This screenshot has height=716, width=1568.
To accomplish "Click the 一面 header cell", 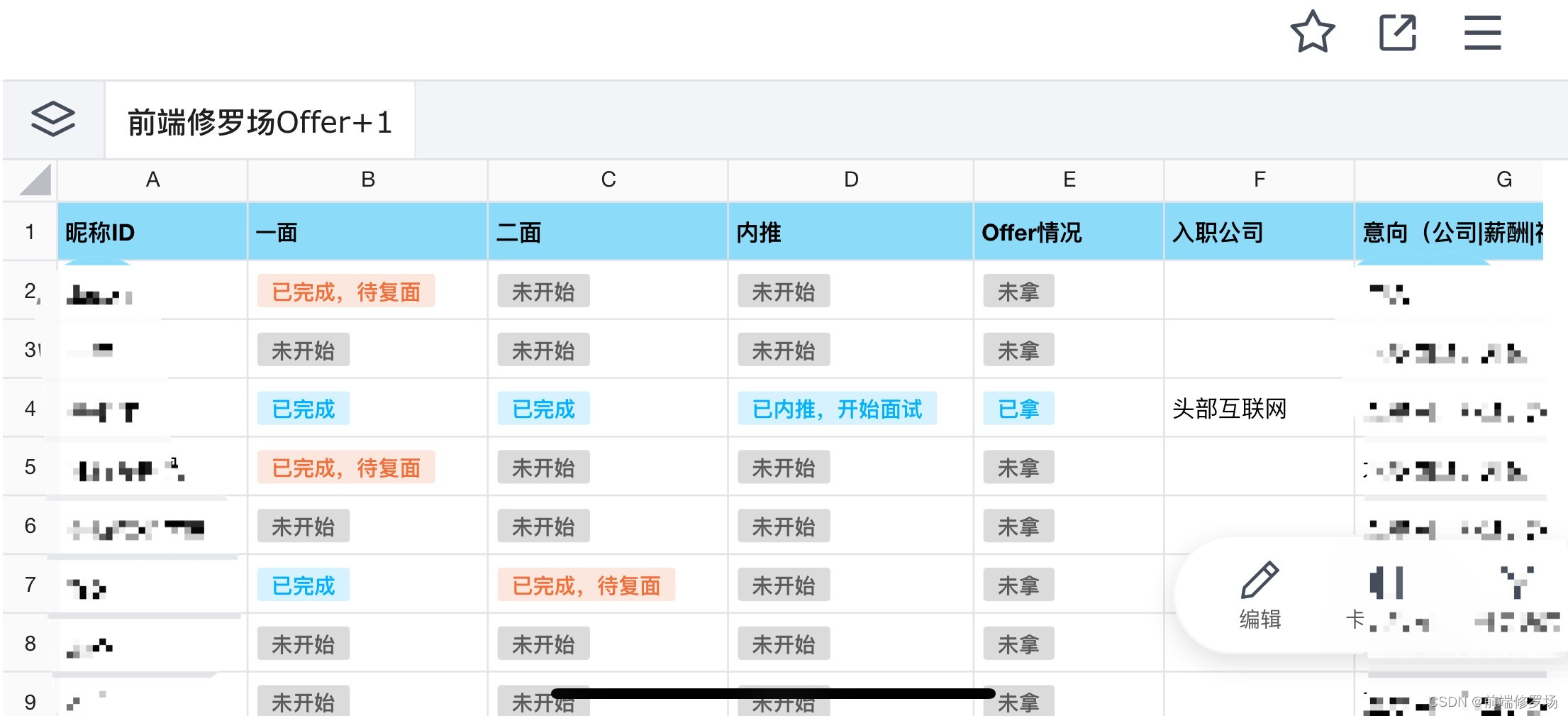I will tap(367, 232).
